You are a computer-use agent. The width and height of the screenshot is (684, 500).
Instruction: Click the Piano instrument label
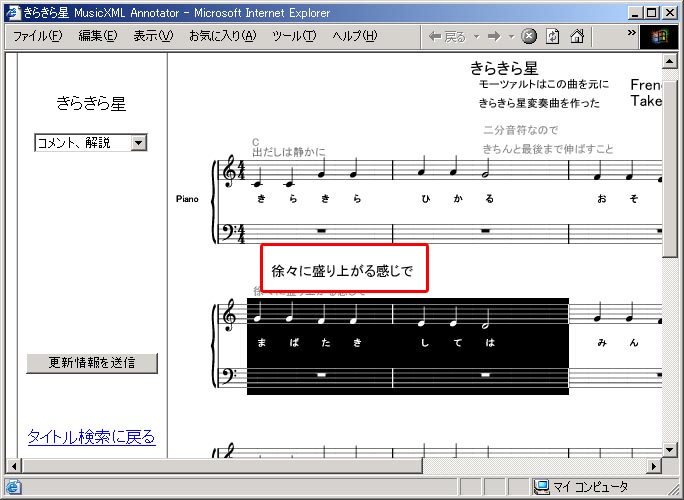pyautogui.click(x=187, y=199)
